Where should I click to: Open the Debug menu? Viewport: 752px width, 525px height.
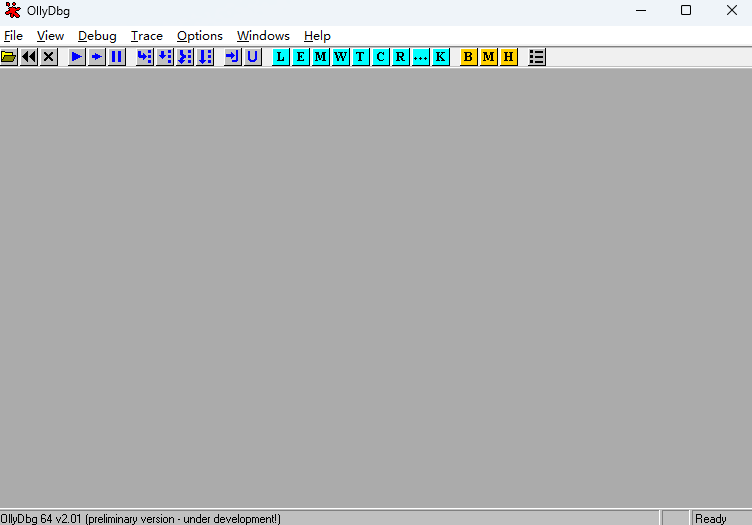point(97,36)
